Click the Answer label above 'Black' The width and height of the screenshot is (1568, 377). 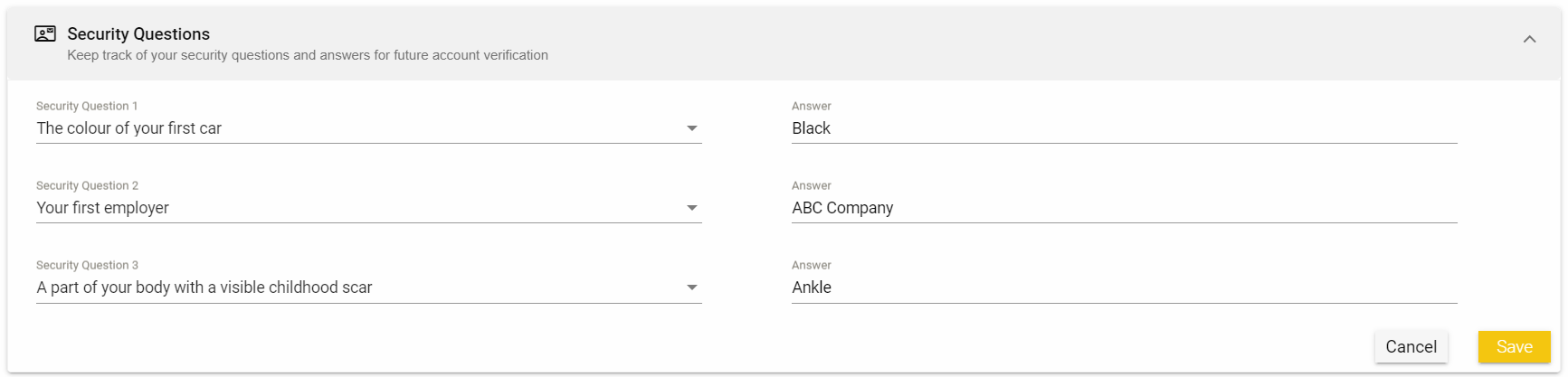(811, 106)
